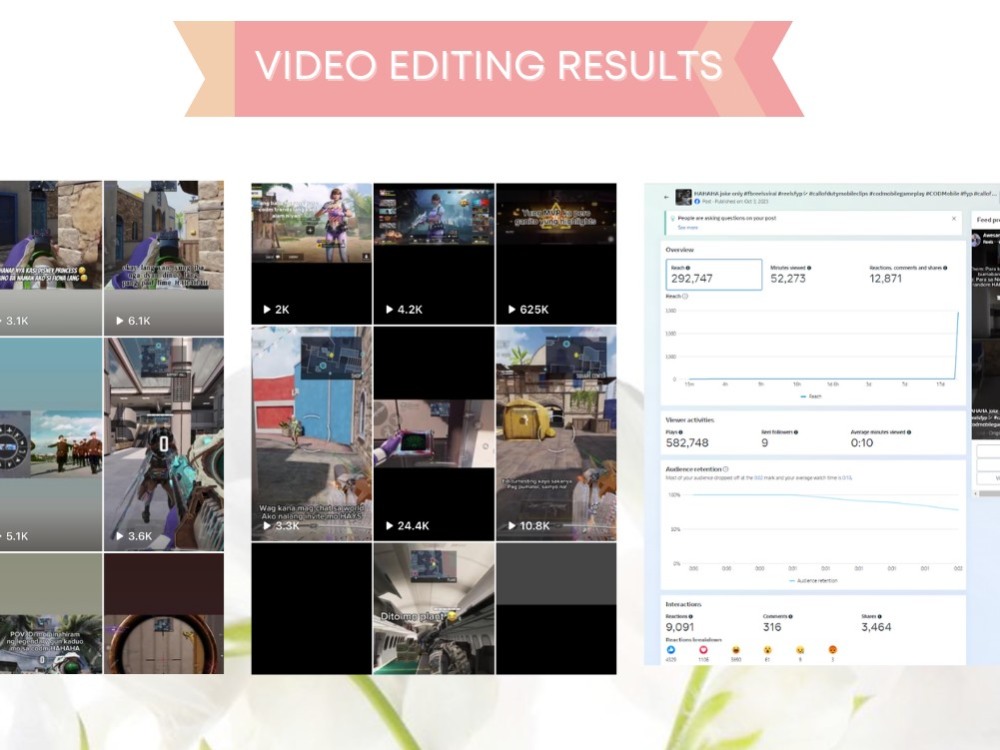1000x750 pixels.
Task: Open the video thumbnail with 3.3K plays
Action: [x=311, y=434]
